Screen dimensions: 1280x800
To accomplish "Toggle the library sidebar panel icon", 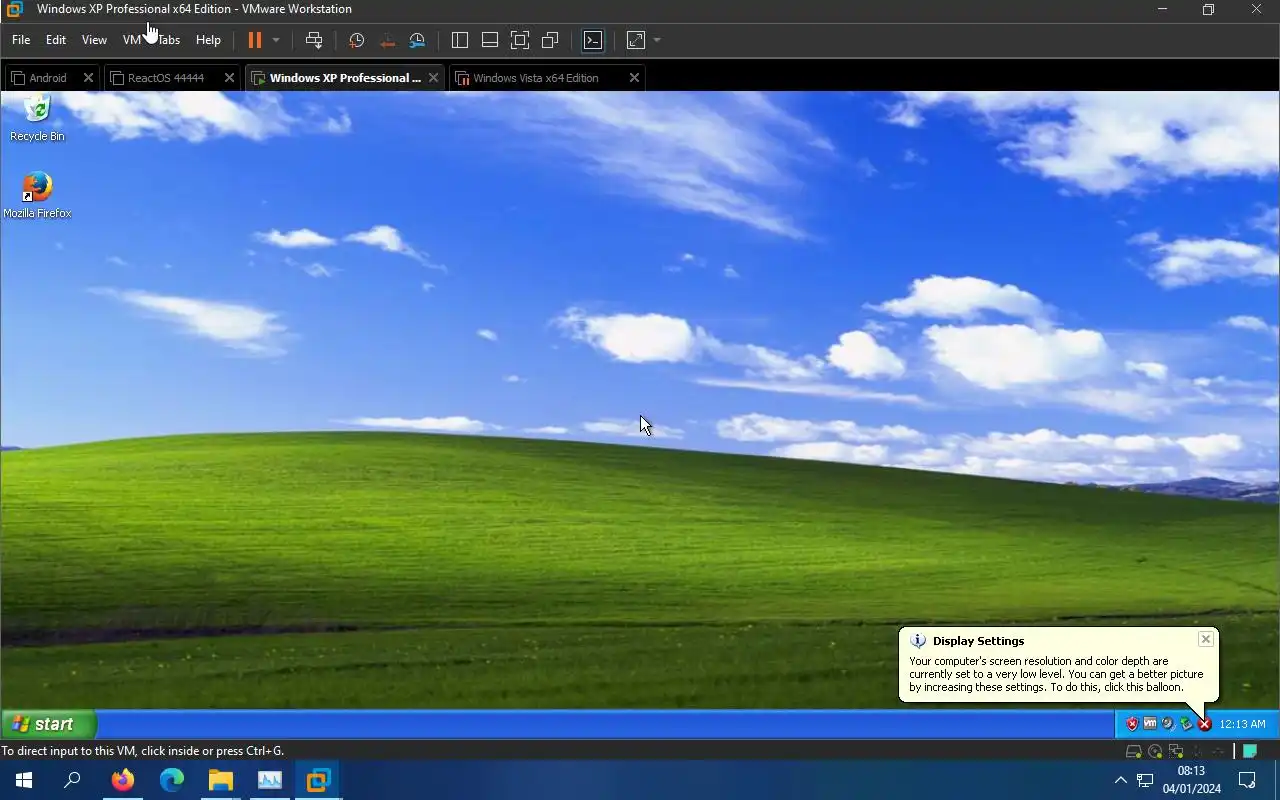I will click(460, 40).
